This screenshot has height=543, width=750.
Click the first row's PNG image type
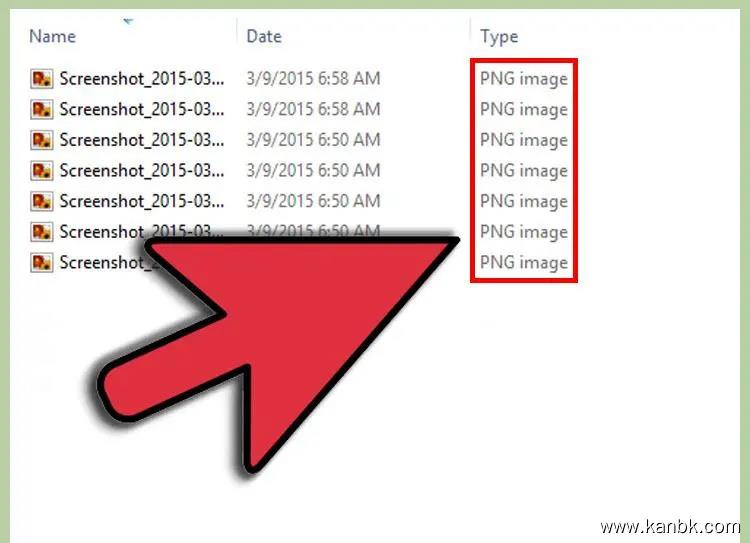point(524,79)
